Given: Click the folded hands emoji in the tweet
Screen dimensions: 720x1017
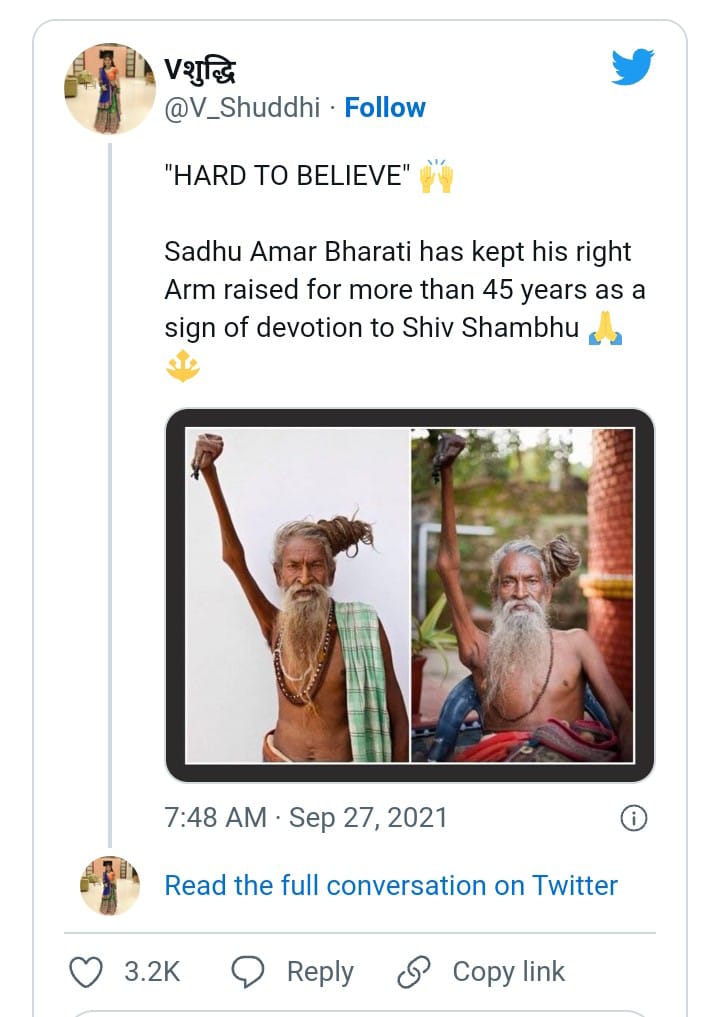Looking at the screenshot, I should point(606,328).
